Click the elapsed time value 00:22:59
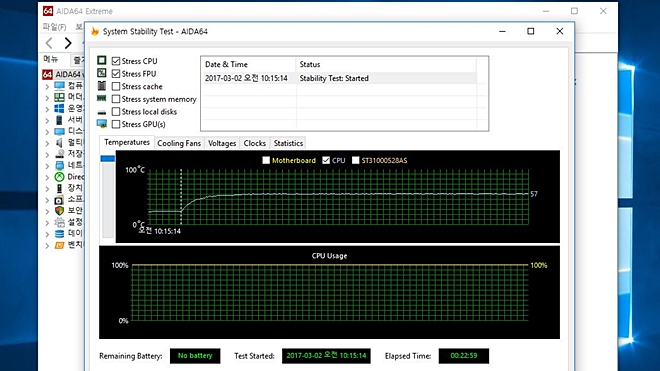660x371 pixels. pos(464,356)
